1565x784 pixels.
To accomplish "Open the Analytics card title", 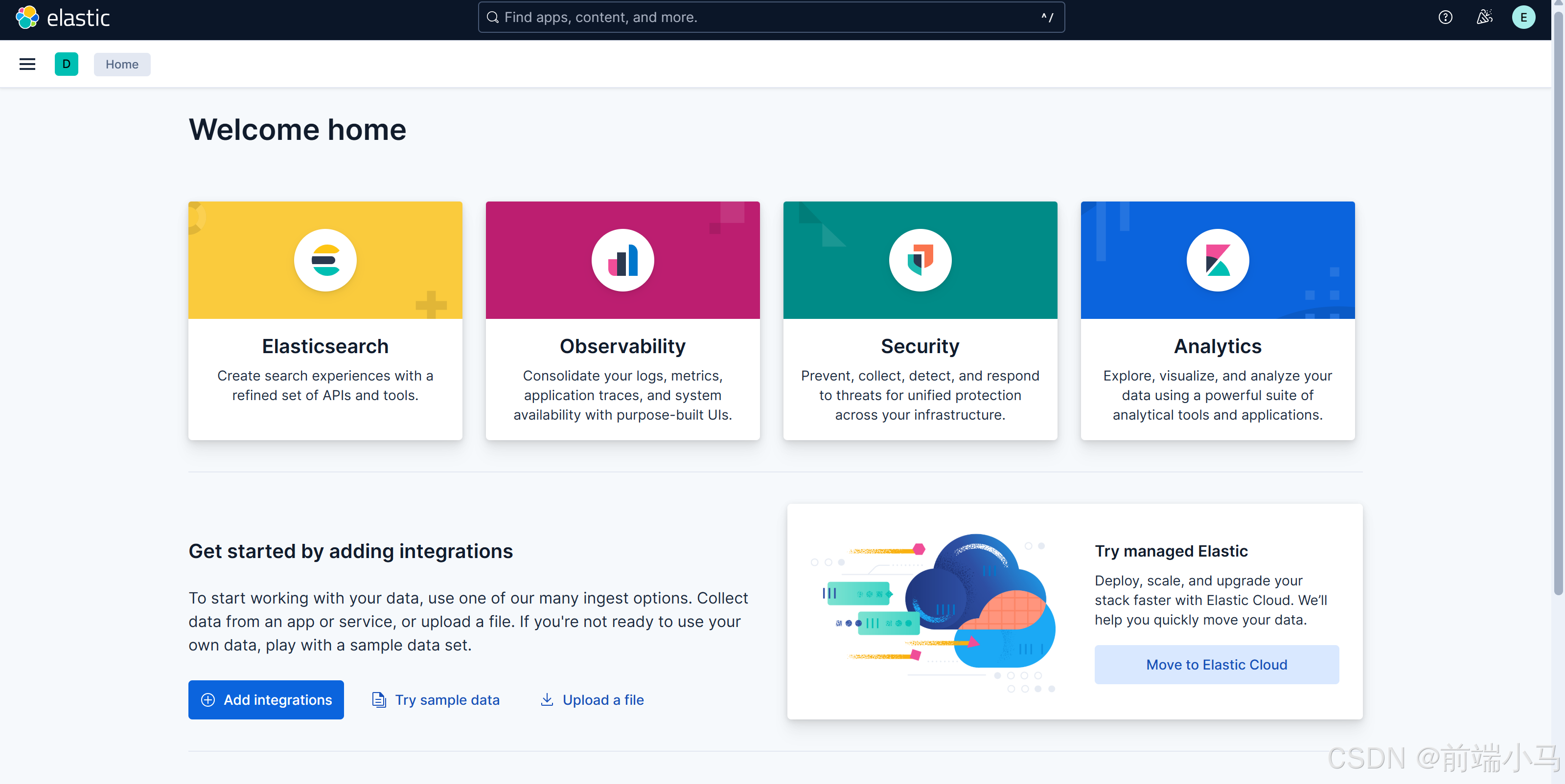I will (x=1218, y=346).
